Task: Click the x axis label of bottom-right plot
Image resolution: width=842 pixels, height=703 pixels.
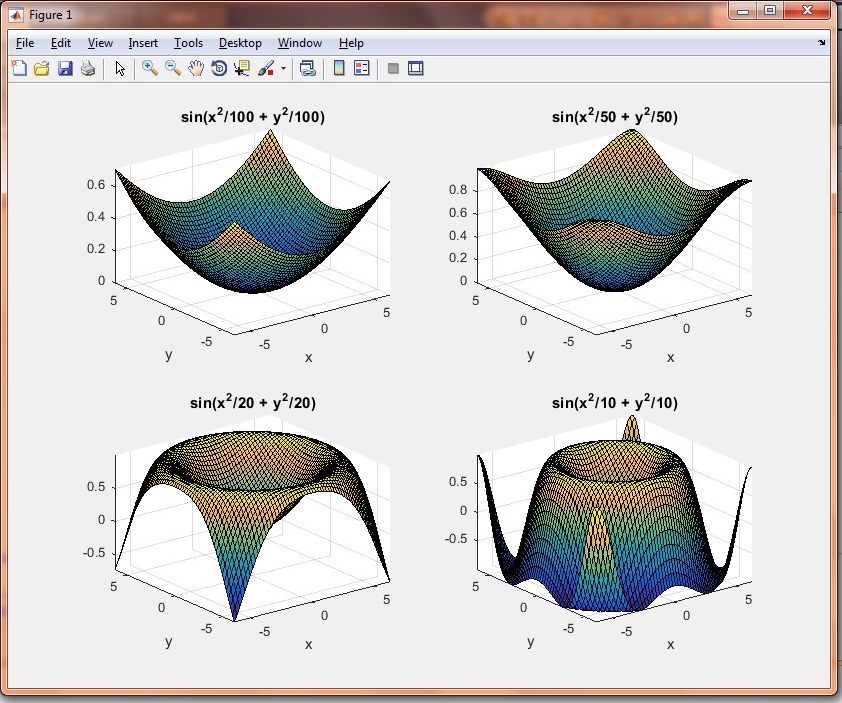Action: [670, 644]
